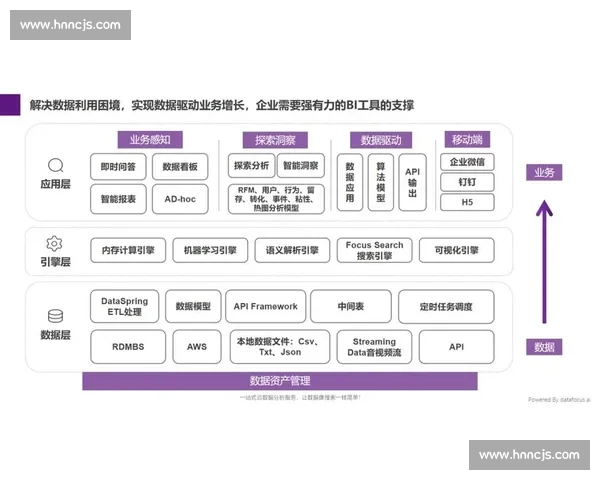
Task: Click the 中间表 box
Action: click(x=351, y=306)
